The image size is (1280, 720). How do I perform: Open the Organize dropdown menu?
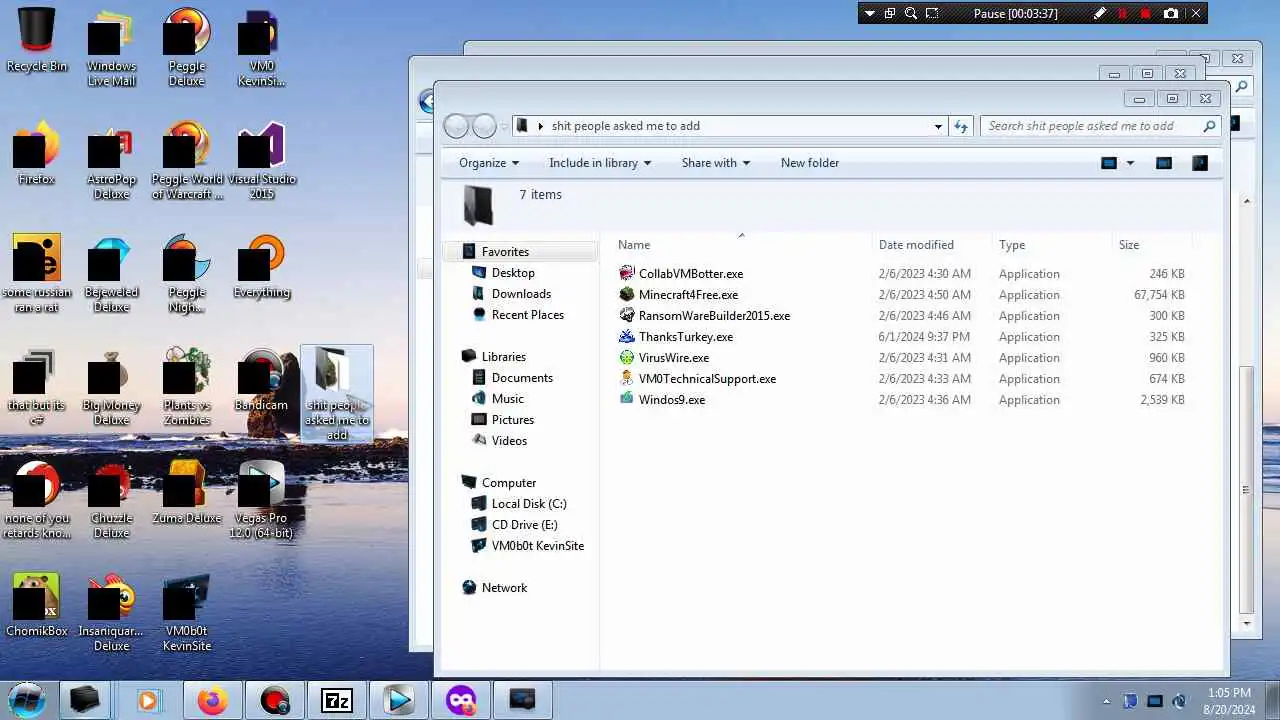point(489,163)
